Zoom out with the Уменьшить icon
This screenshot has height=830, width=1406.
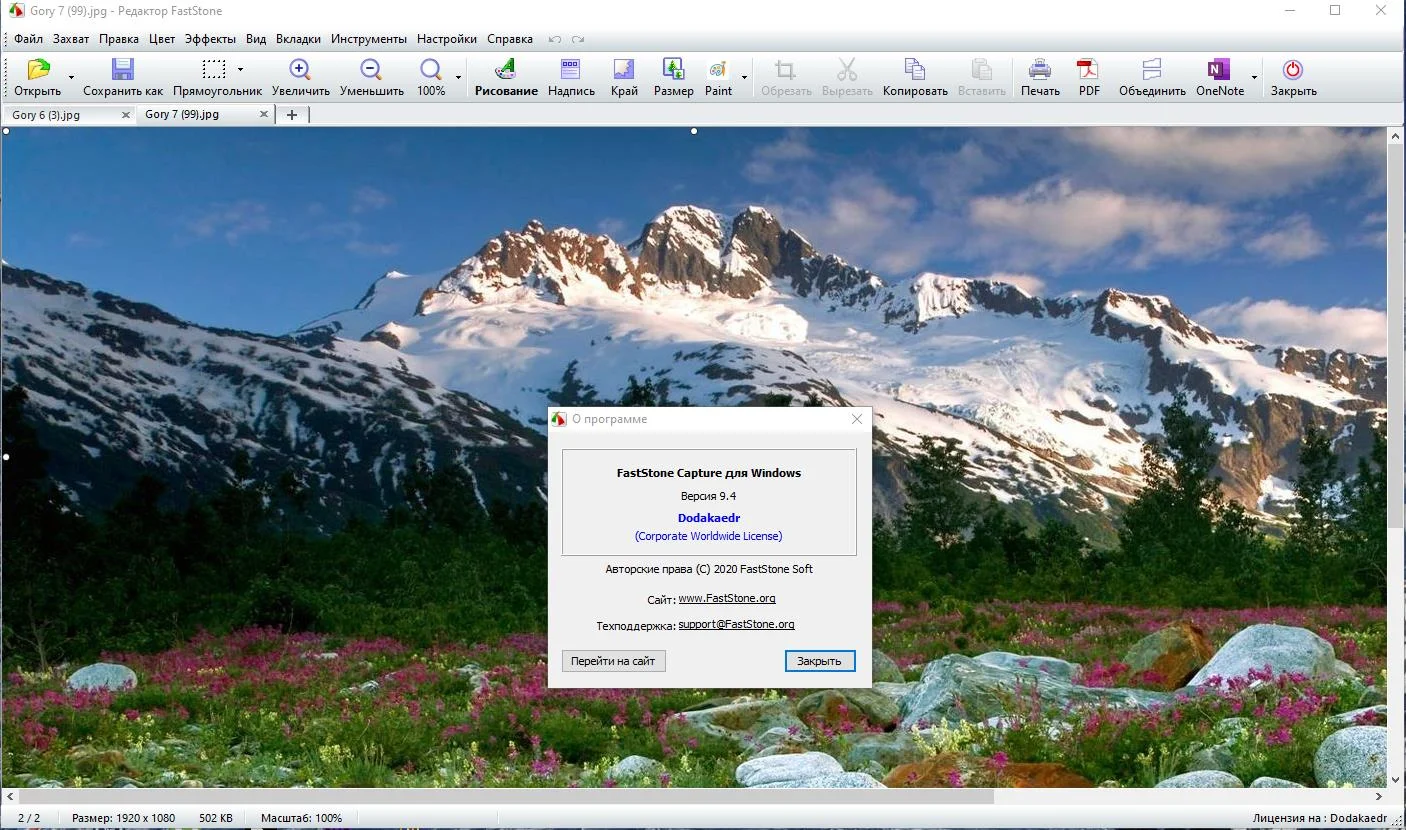pyautogui.click(x=371, y=78)
